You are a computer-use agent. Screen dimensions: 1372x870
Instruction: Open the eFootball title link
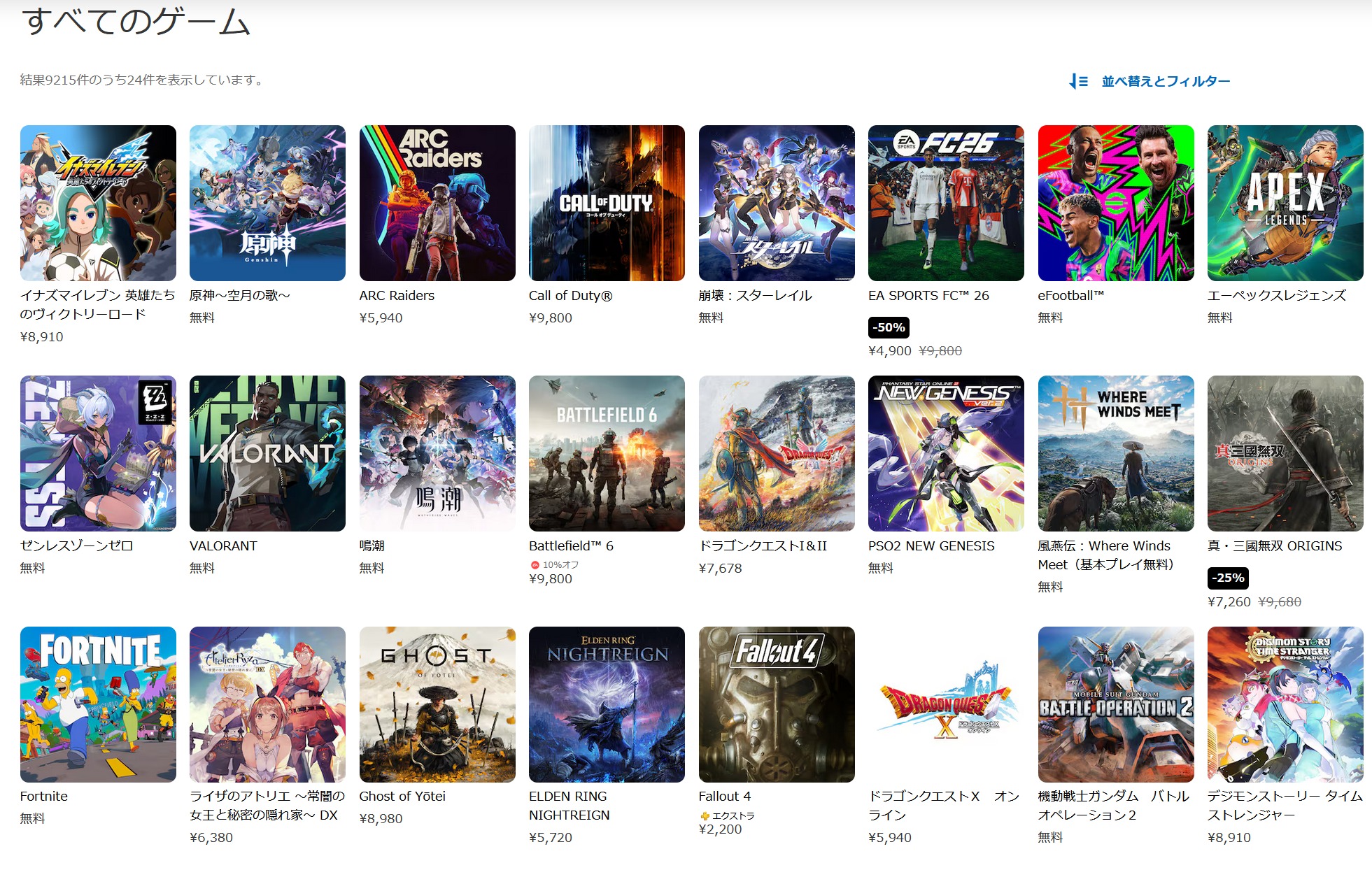1070,296
